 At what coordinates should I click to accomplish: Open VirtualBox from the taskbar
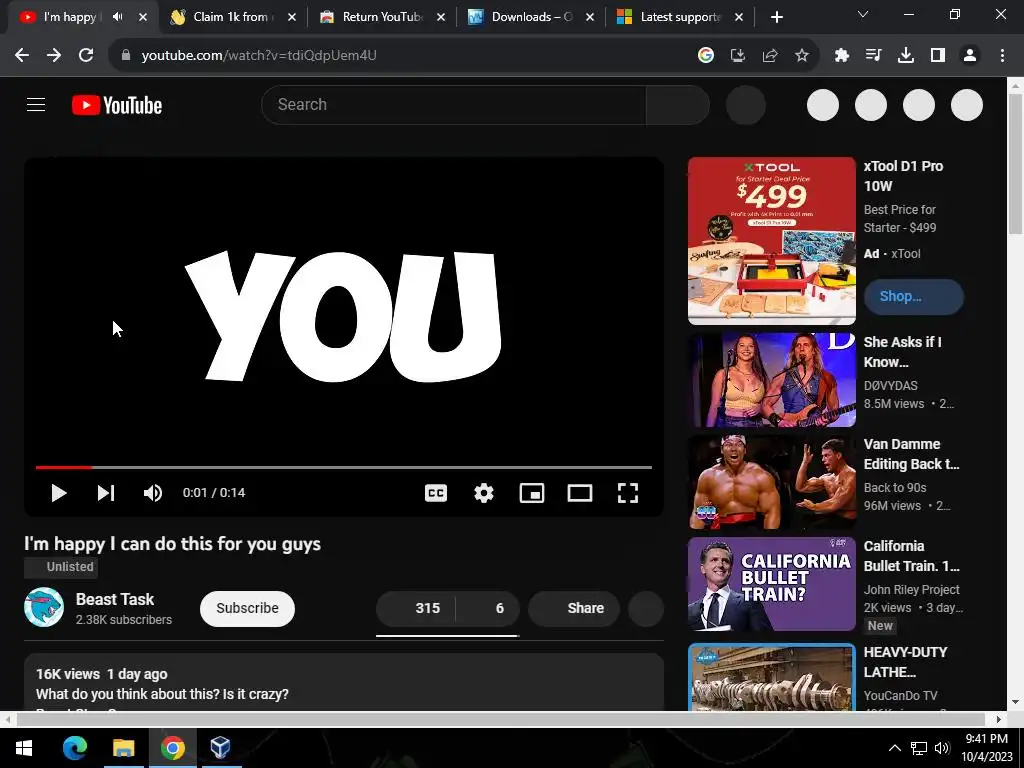pyautogui.click(x=220, y=748)
